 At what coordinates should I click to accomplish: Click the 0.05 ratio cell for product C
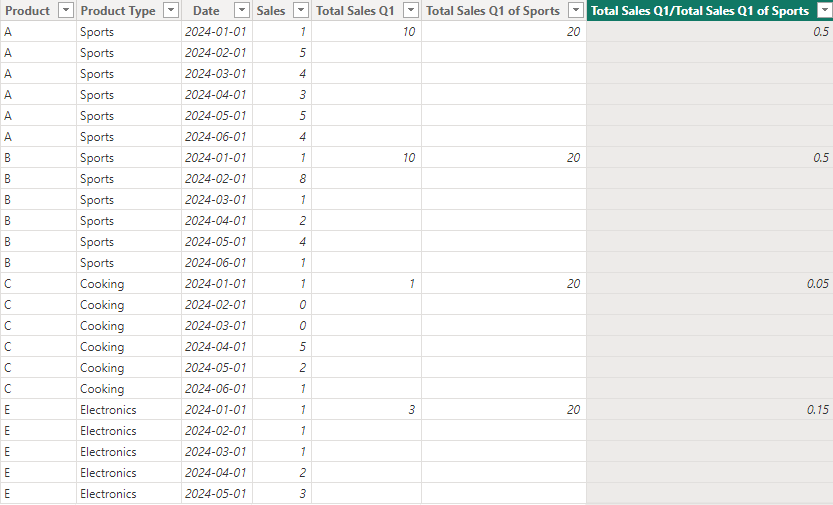(710, 284)
